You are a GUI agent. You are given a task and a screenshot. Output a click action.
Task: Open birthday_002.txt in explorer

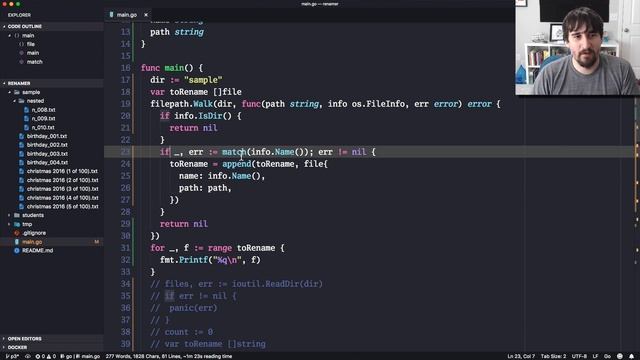tap(47, 145)
